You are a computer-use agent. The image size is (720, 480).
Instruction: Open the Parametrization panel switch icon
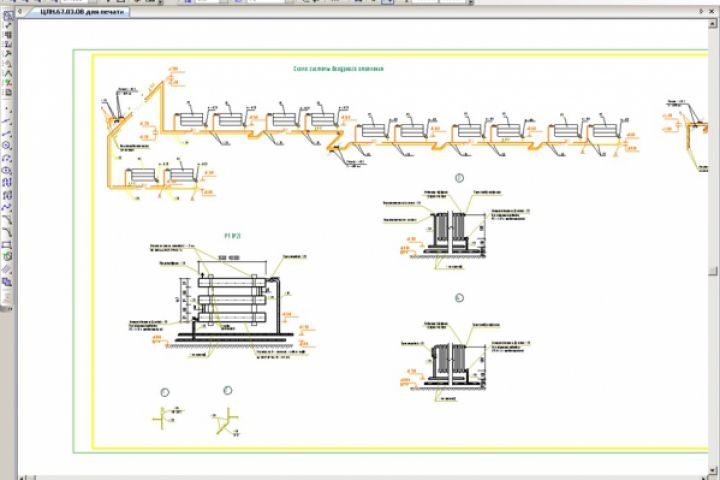tap(8, 54)
